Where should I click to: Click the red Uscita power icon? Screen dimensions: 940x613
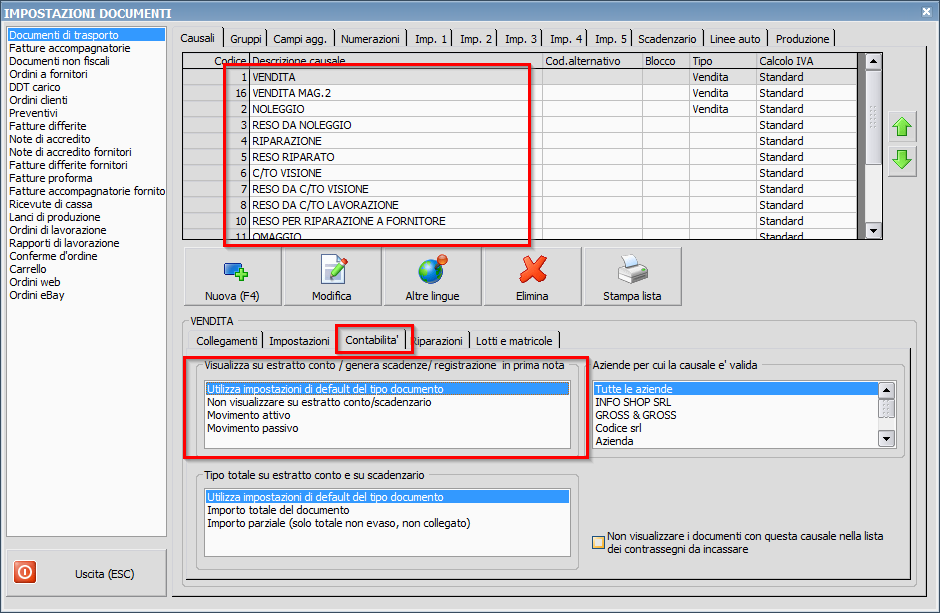[x=25, y=572]
